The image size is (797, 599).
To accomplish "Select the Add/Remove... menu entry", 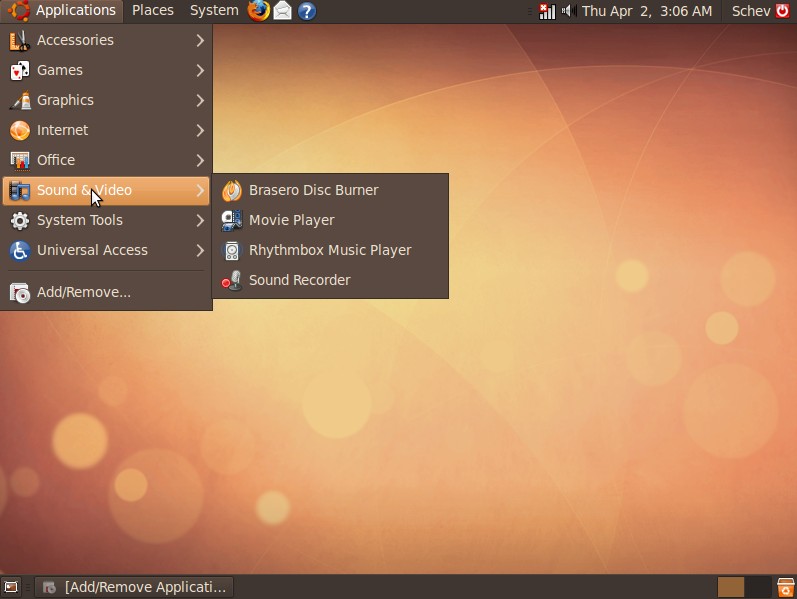I will pos(106,292).
